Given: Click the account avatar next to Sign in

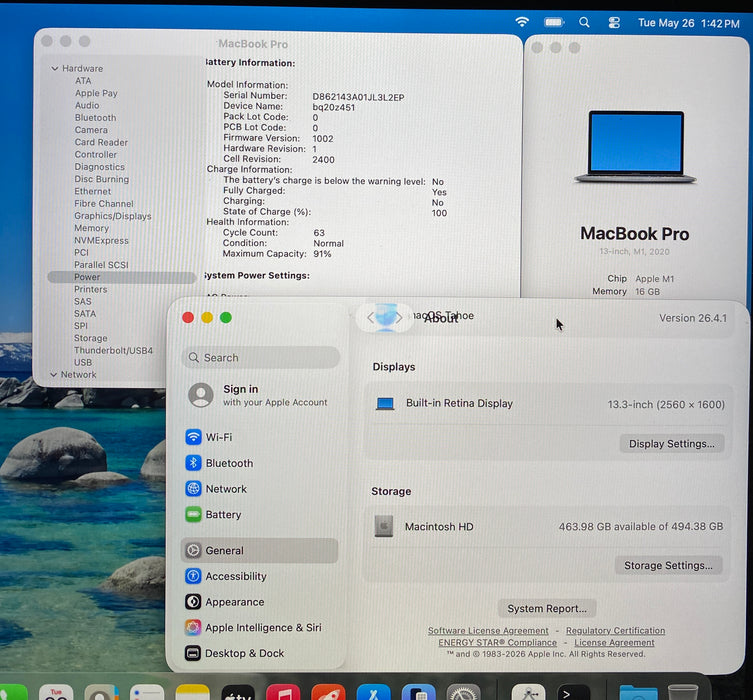Looking at the screenshot, I should coord(201,395).
